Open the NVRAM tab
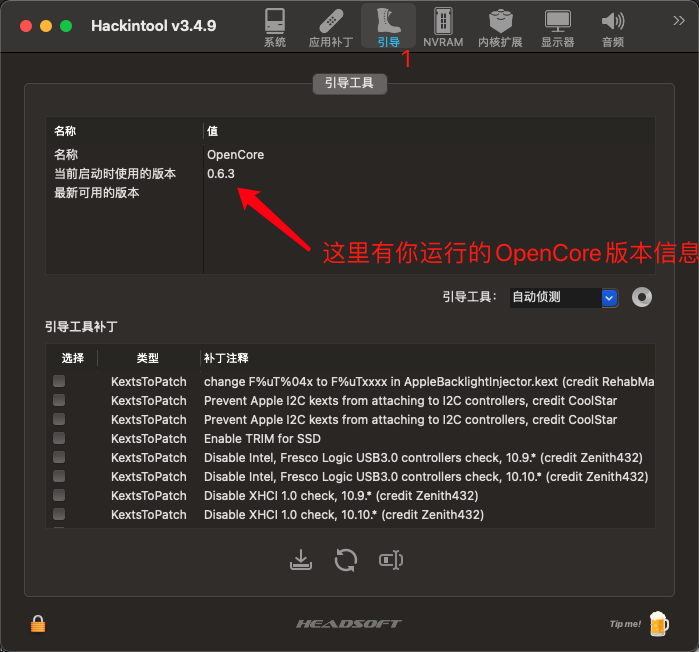The image size is (699, 652). click(x=443, y=28)
